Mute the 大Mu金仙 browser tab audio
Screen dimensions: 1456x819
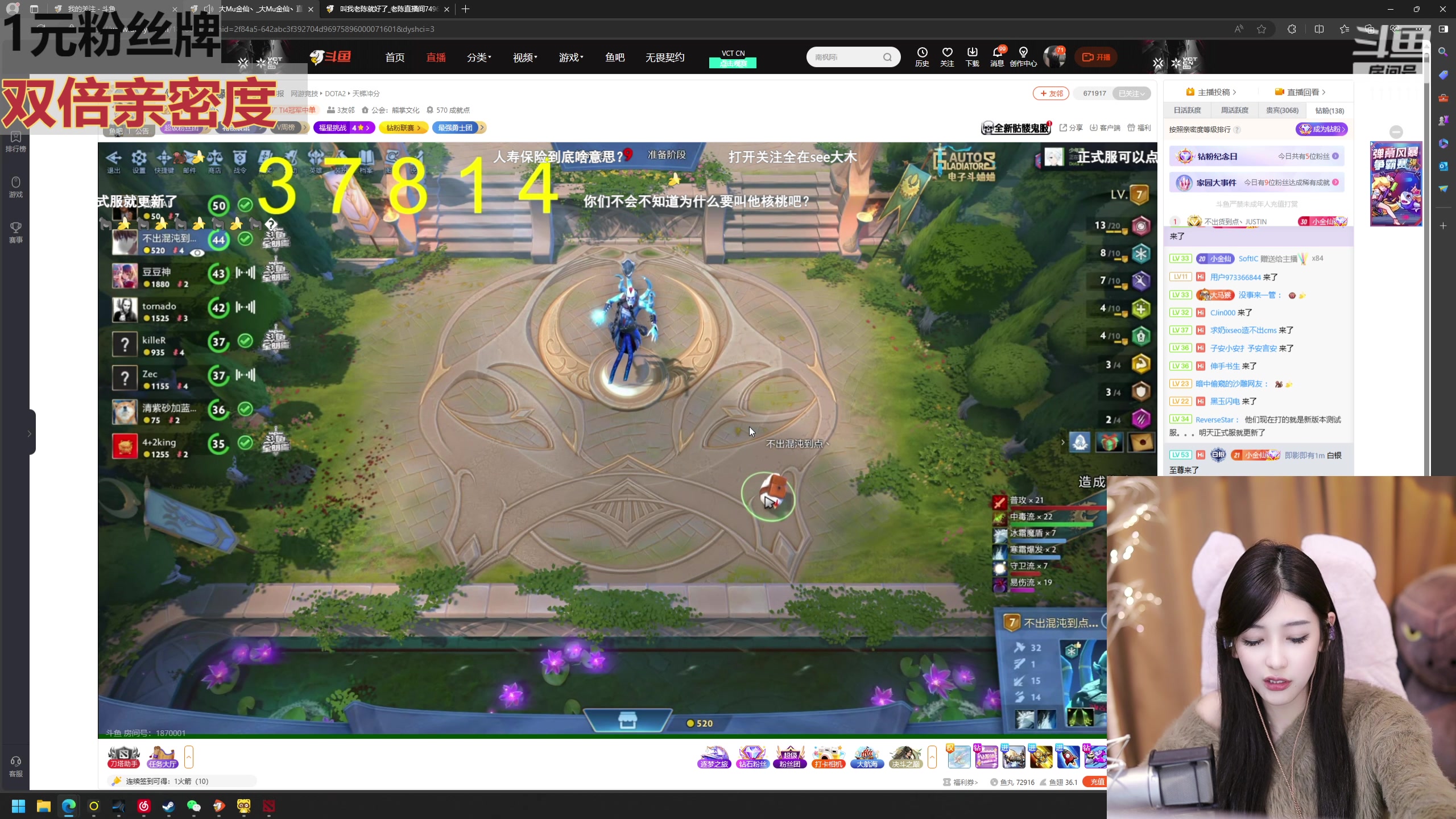pos(208,9)
